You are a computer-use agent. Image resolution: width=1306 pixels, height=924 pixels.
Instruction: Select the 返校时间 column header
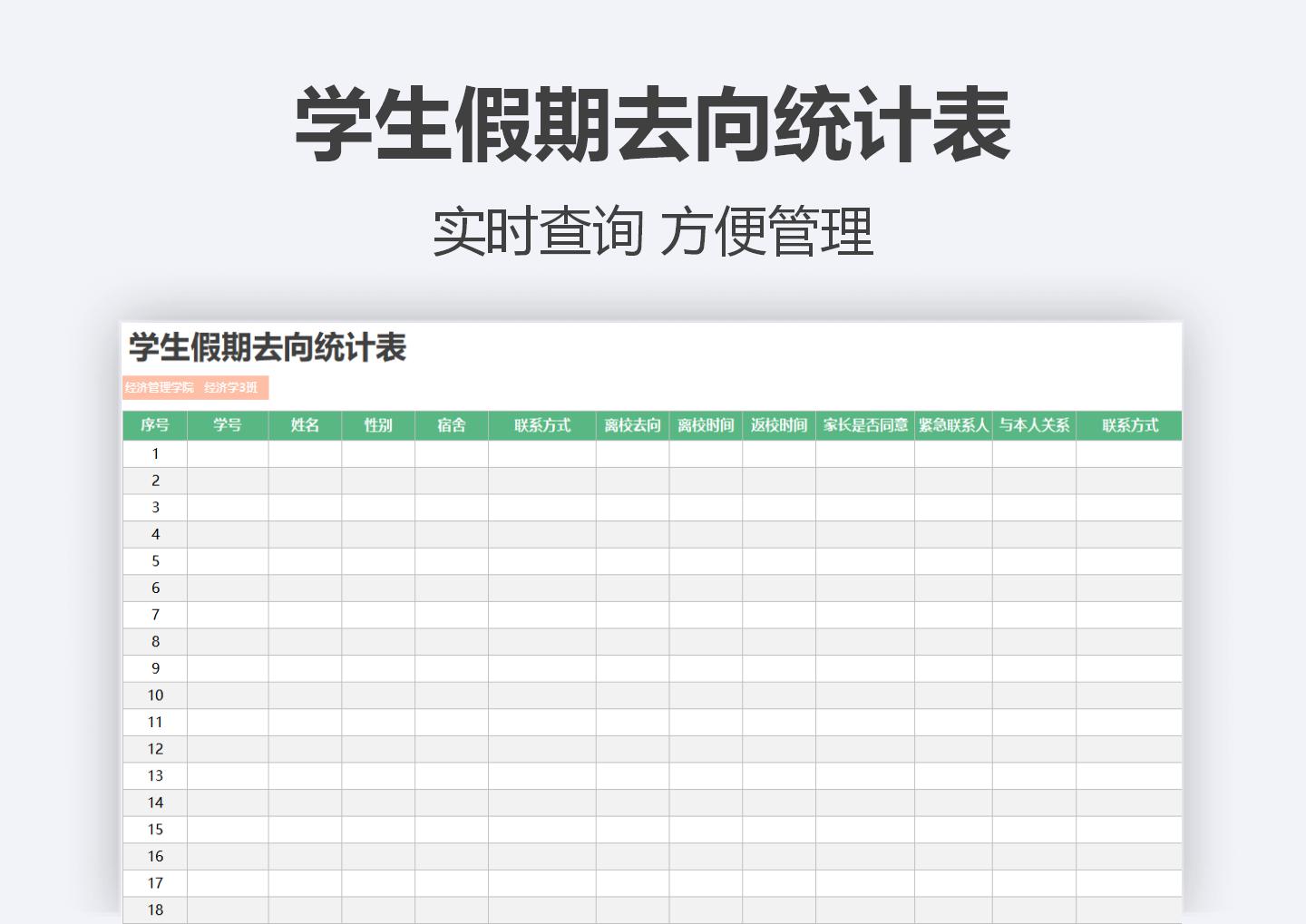[x=780, y=423]
